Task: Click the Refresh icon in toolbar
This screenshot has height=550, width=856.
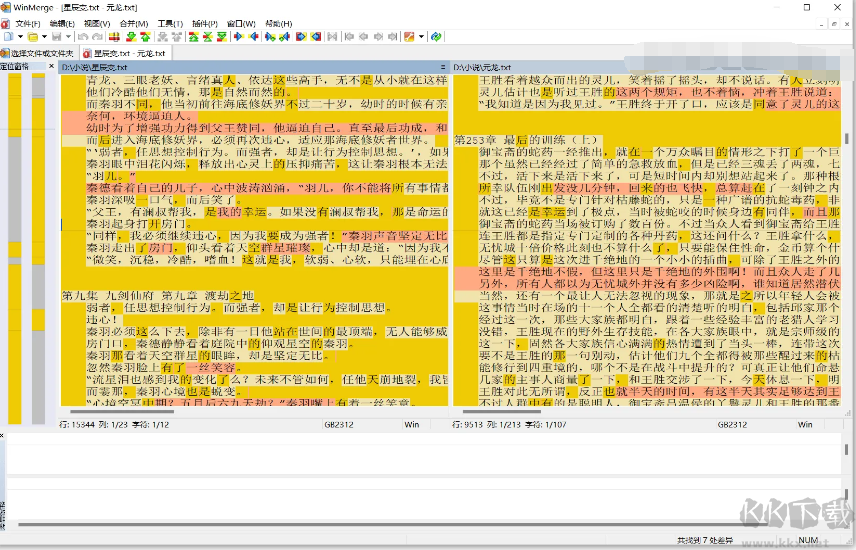Action: click(436, 37)
